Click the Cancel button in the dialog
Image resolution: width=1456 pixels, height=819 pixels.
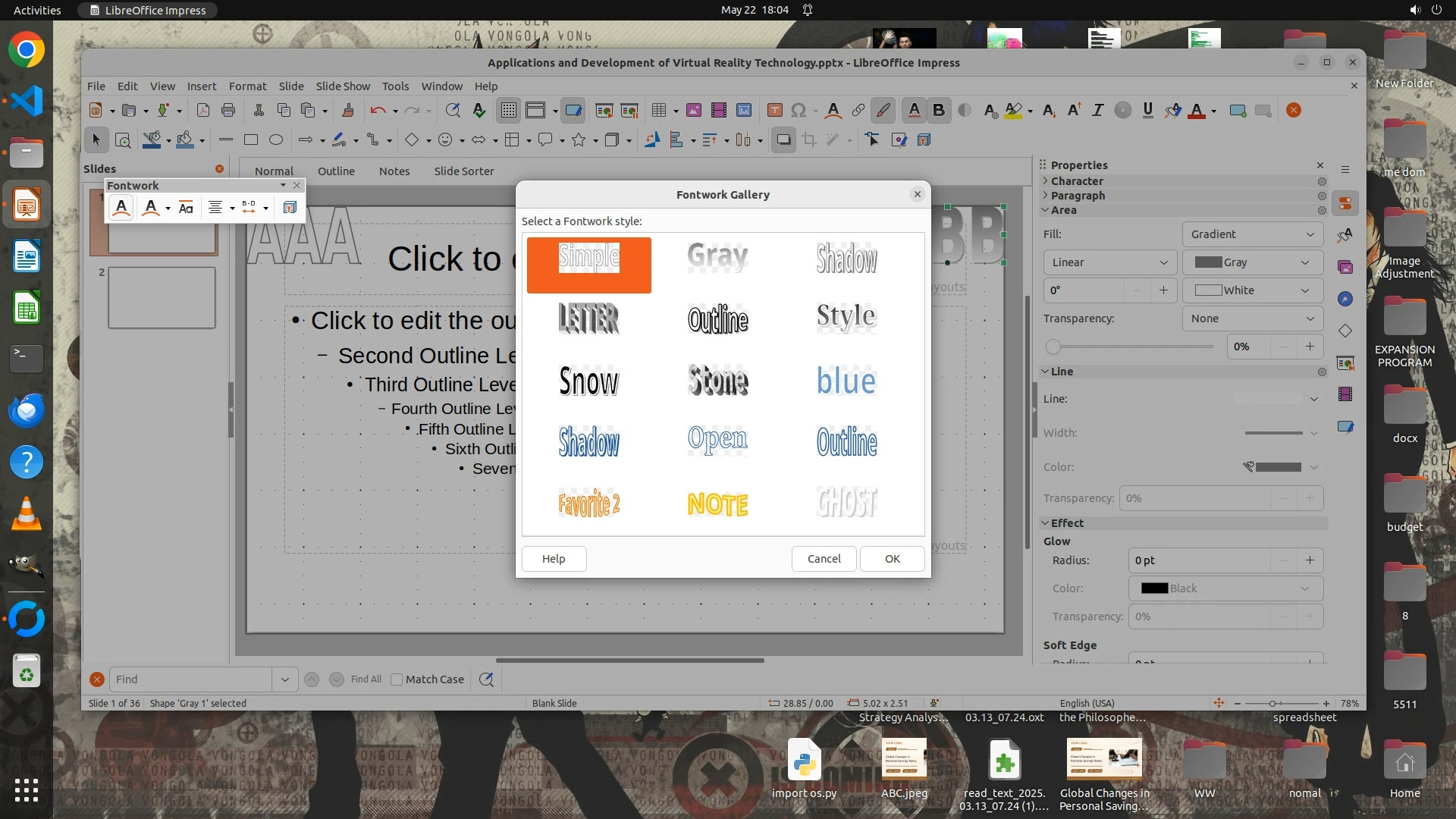click(x=824, y=559)
